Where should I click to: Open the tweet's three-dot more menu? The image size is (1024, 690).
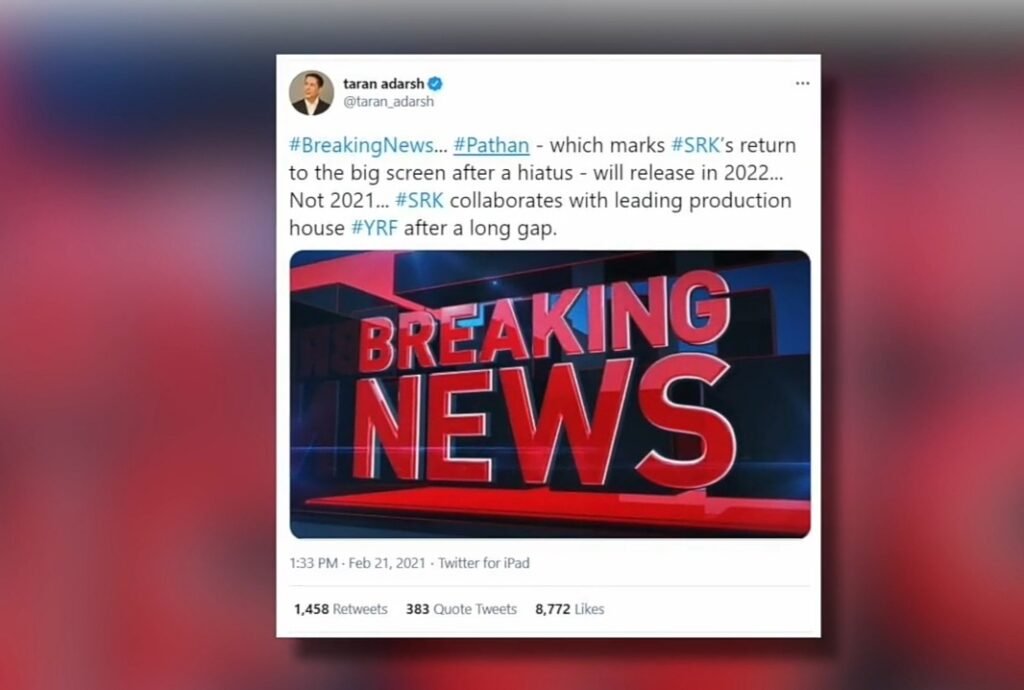pos(803,84)
